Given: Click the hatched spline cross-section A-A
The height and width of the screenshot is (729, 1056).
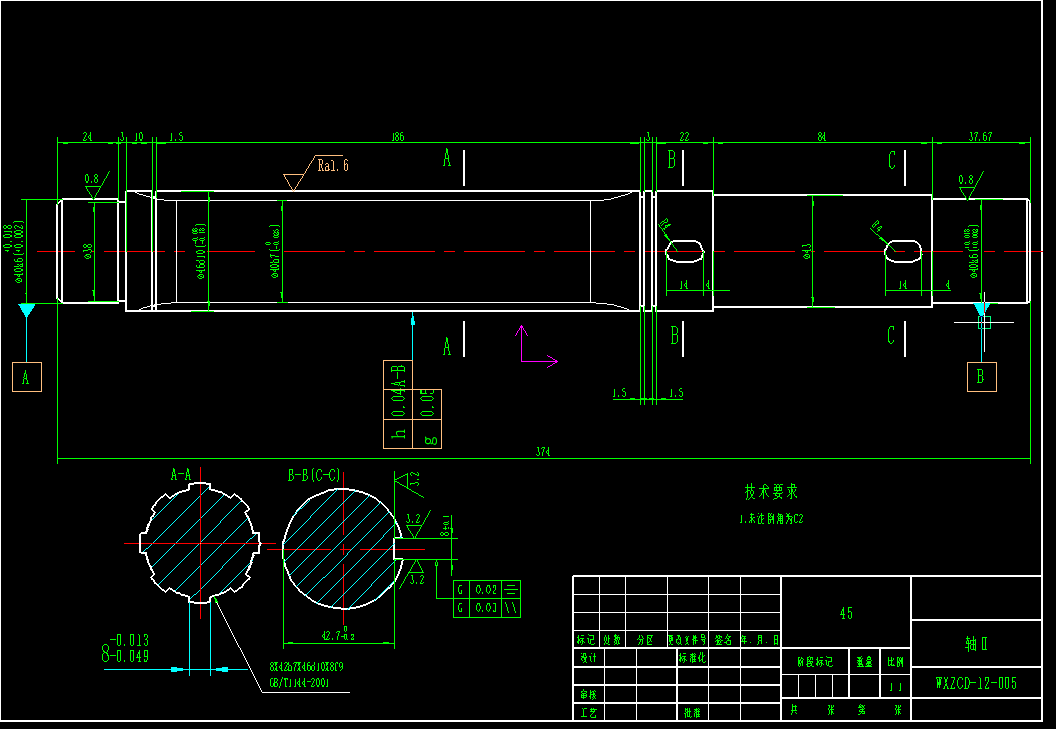Looking at the screenshot, I should [200, 542].
